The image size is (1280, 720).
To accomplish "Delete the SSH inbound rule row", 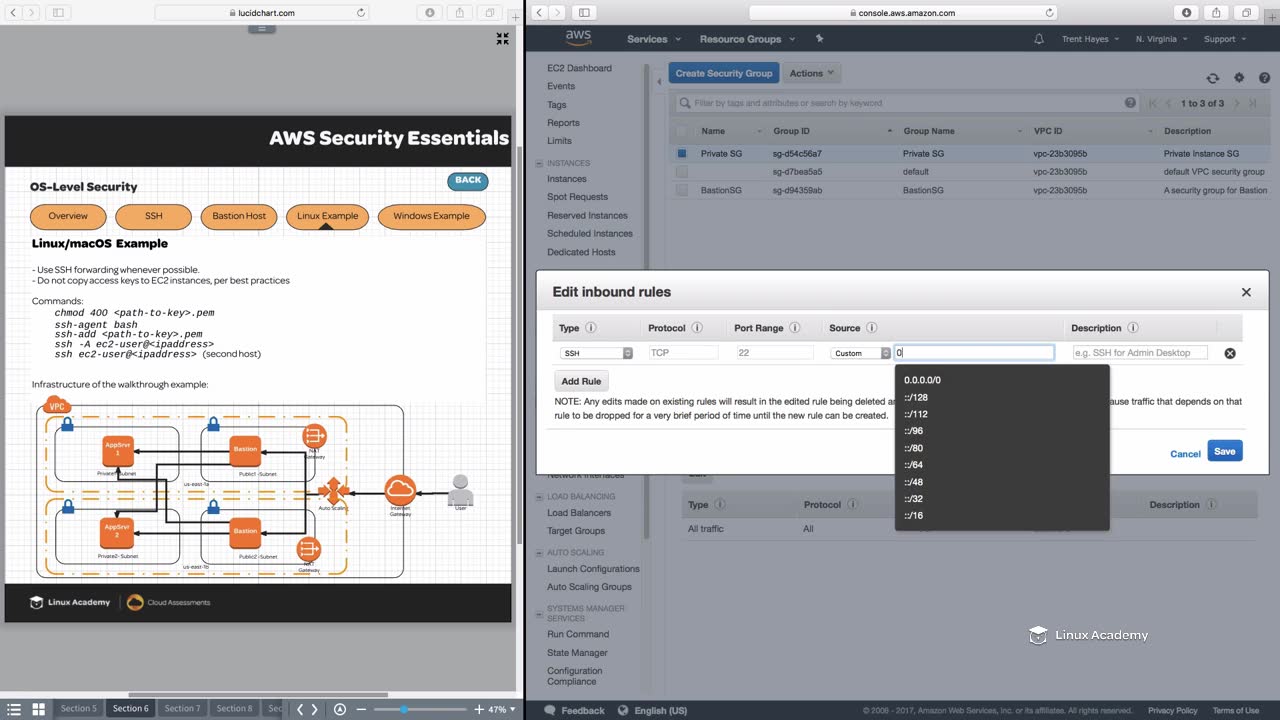I will tap(1230, 353).
